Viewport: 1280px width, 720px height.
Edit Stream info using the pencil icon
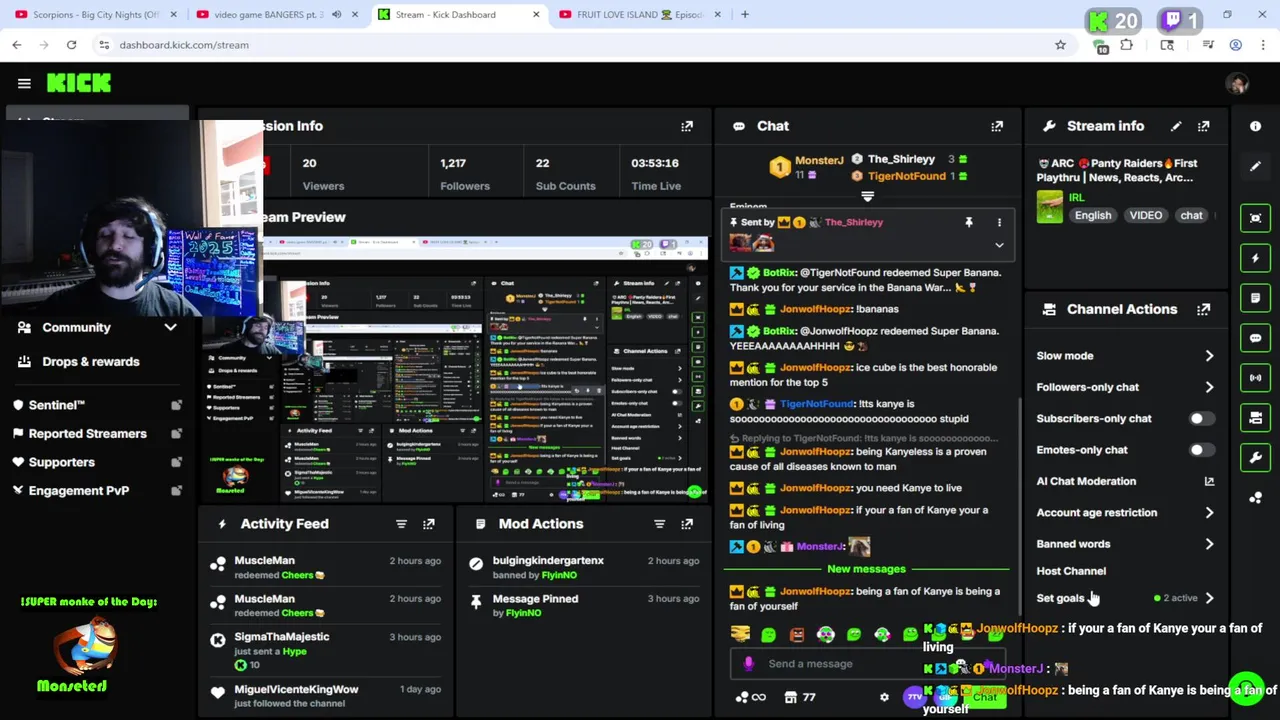point(1176,126)
